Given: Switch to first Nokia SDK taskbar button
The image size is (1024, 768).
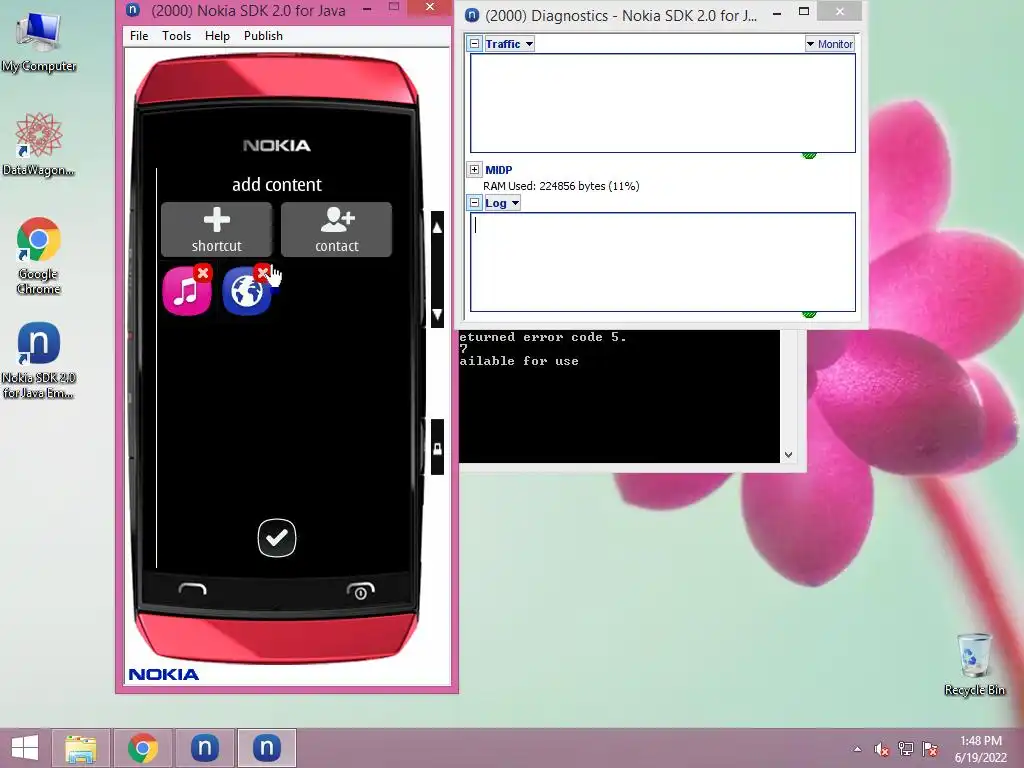Looking at the screenshot, I should 205,748.
